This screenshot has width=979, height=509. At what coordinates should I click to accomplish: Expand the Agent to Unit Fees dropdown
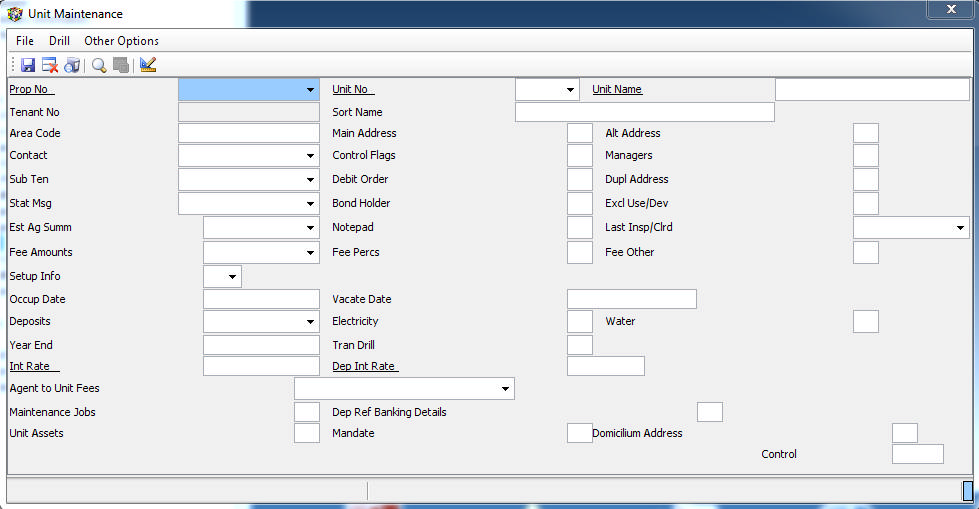(505, 388)
